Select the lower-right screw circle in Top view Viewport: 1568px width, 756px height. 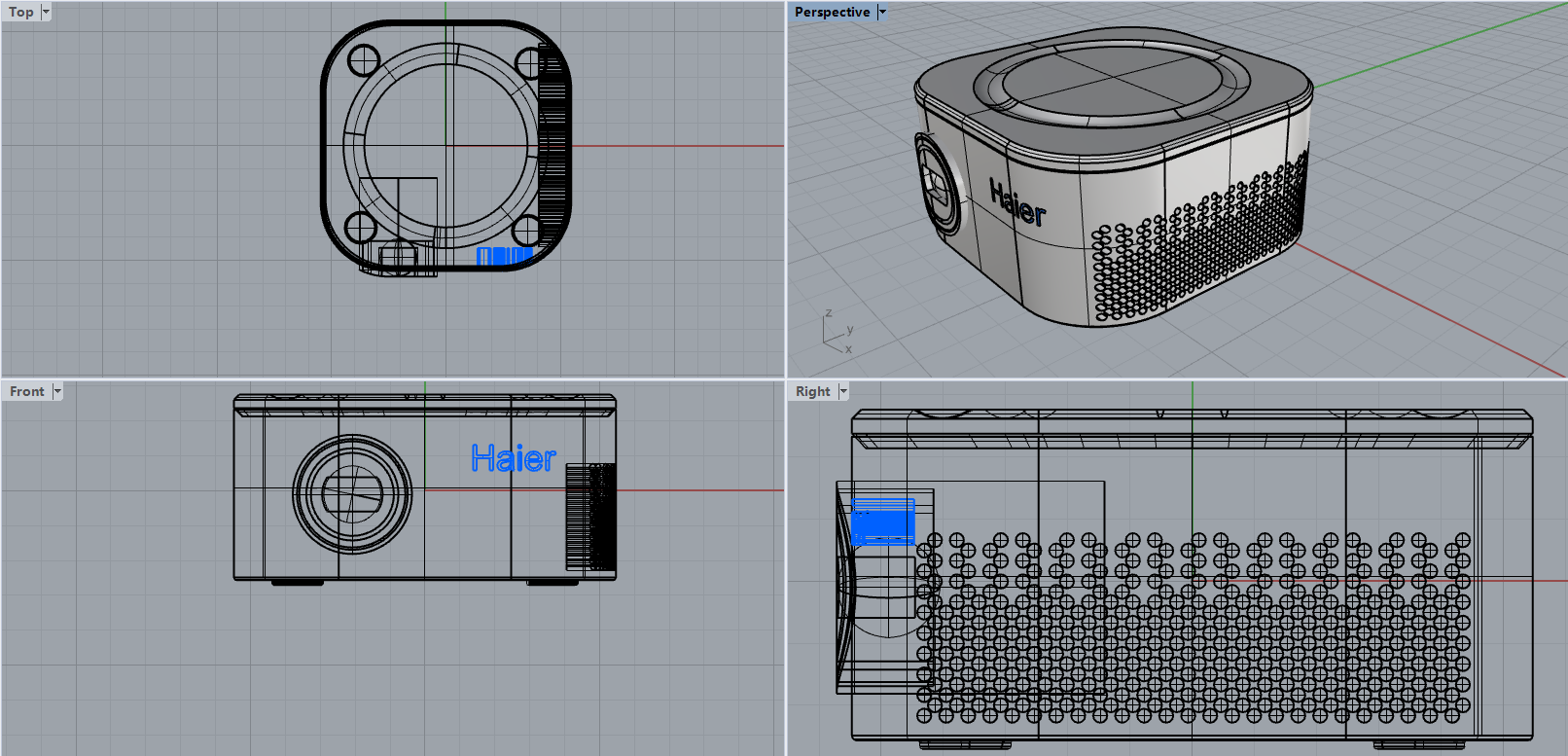tap(526, 231)
